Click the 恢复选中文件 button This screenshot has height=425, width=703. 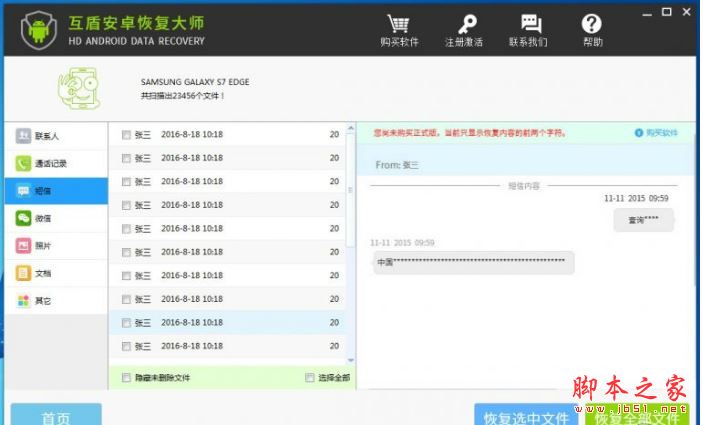pos(526,415)
